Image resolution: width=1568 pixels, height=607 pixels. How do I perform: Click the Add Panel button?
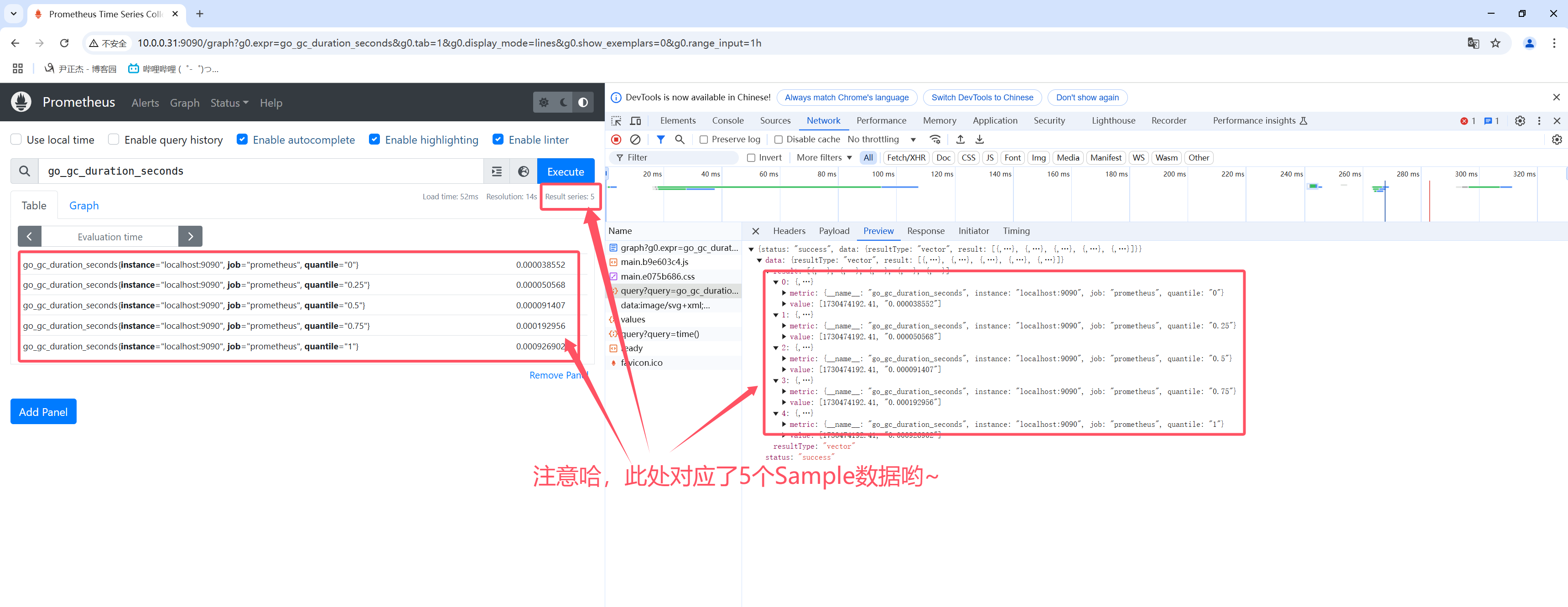point(43,411)
